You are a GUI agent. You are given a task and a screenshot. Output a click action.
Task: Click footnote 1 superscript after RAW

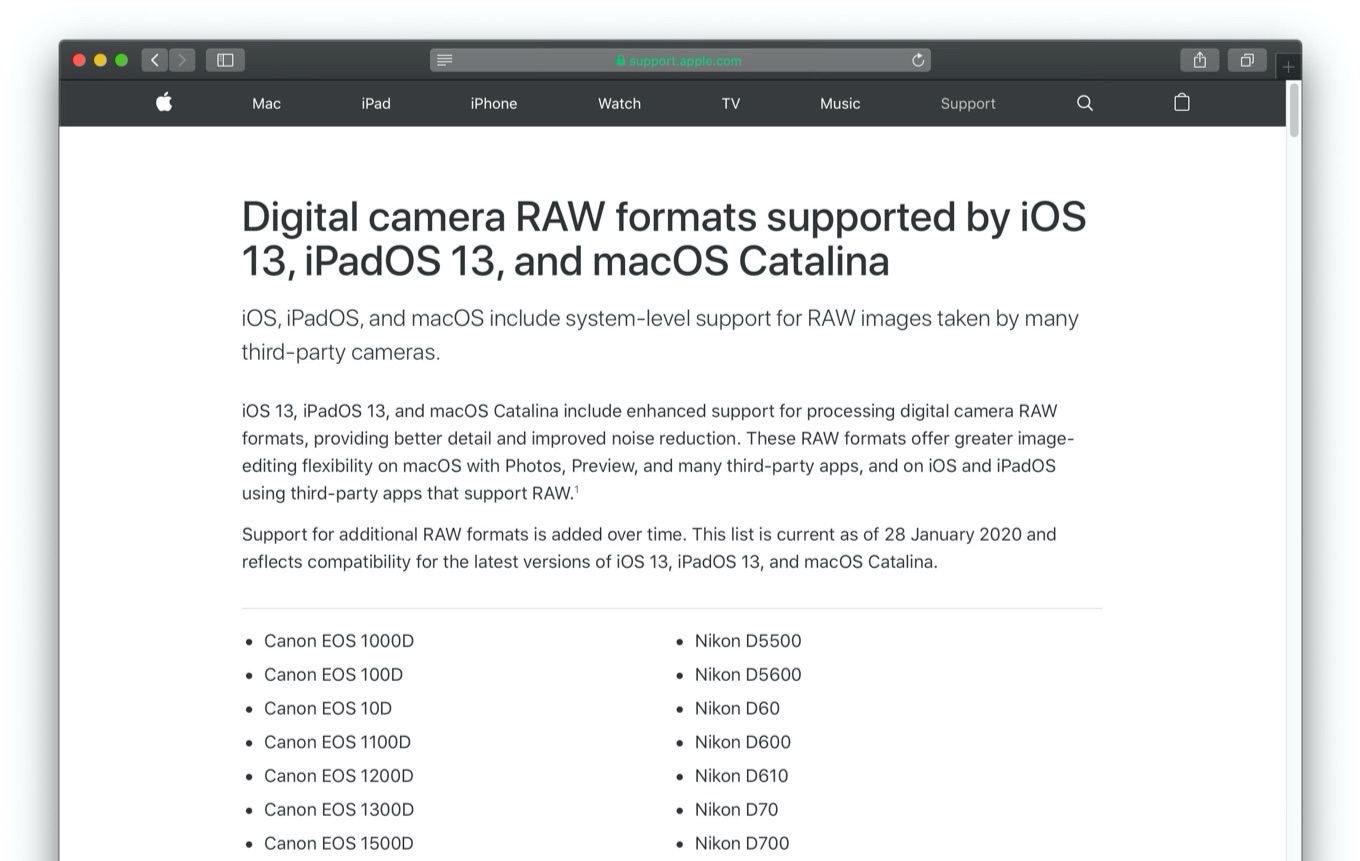point(577,489)
